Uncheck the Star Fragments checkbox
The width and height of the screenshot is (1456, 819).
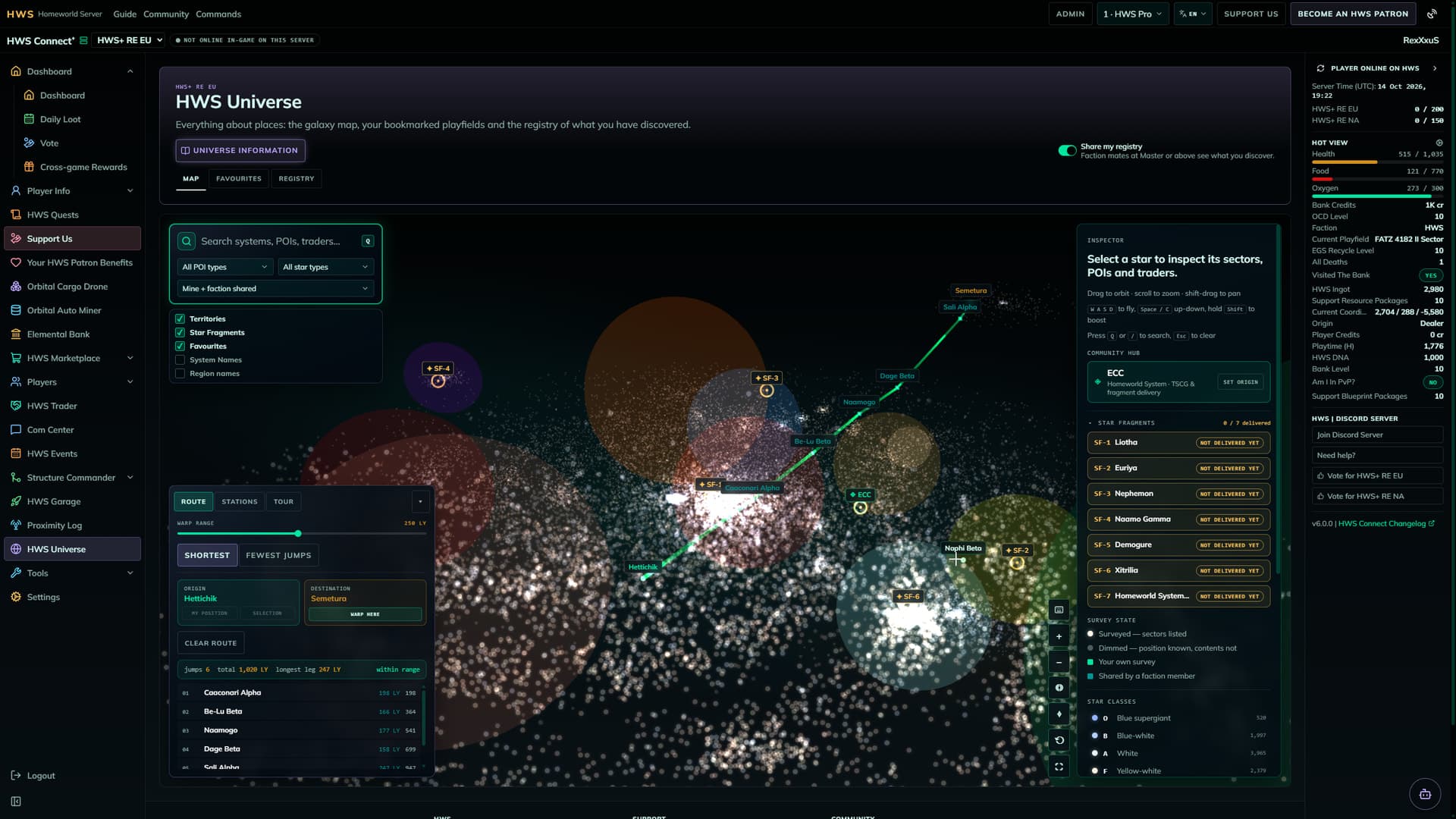[180, 333]
